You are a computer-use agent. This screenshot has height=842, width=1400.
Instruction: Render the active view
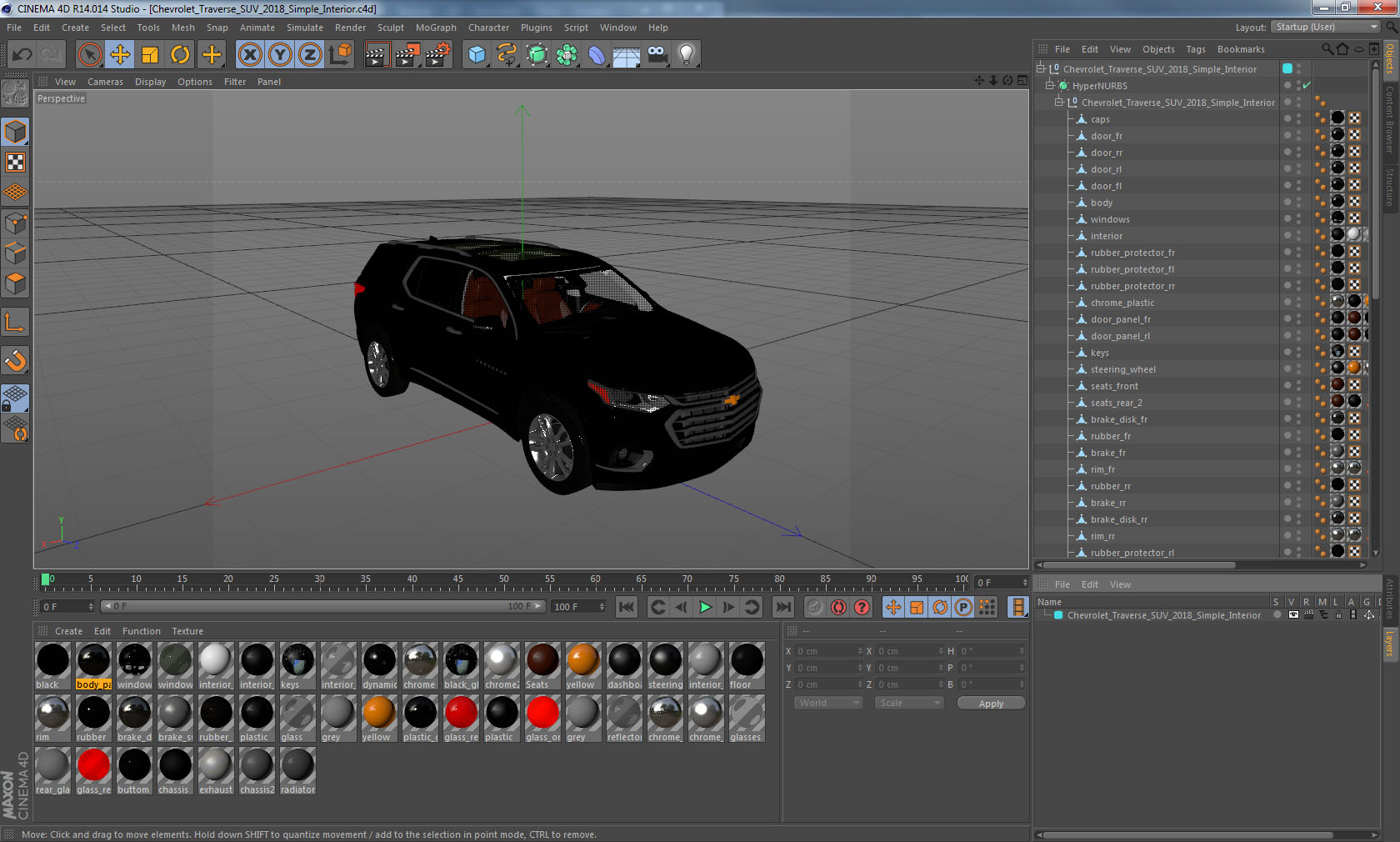(x=377, y=55)
